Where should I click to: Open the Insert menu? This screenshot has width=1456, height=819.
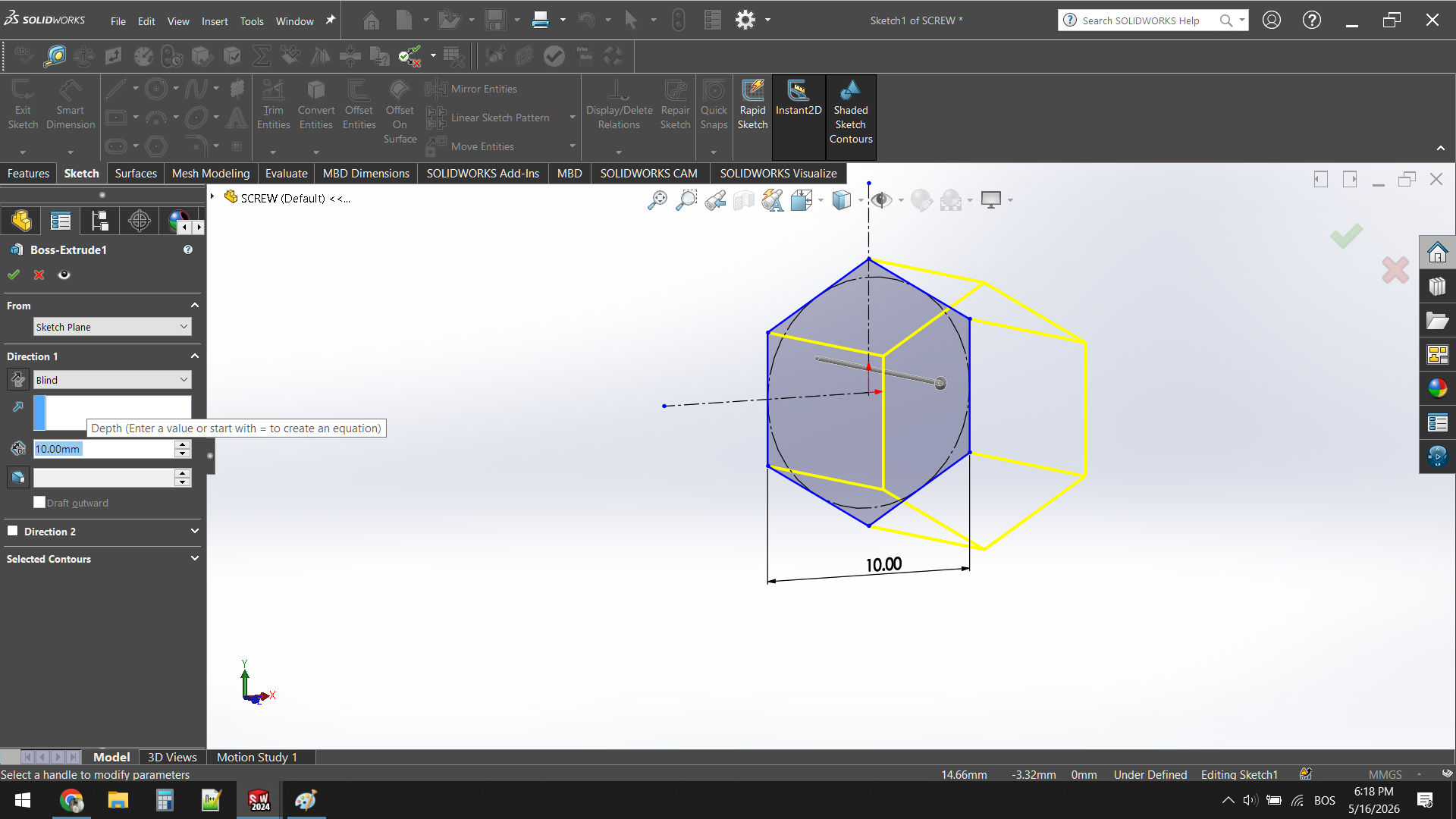coord(215,21)
